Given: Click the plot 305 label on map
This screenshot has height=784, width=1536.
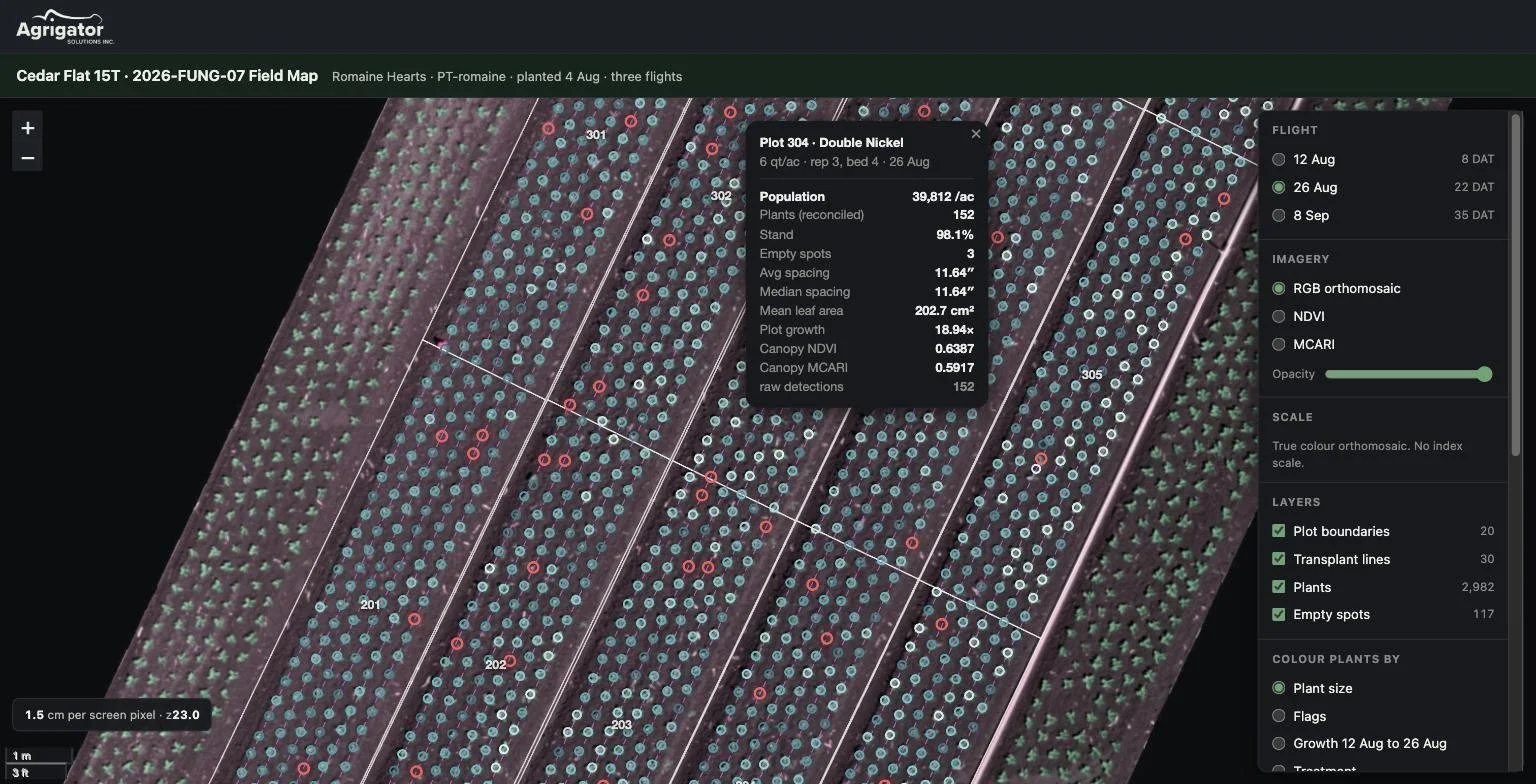Looking at the screenshot, I should pos(1092,375).
